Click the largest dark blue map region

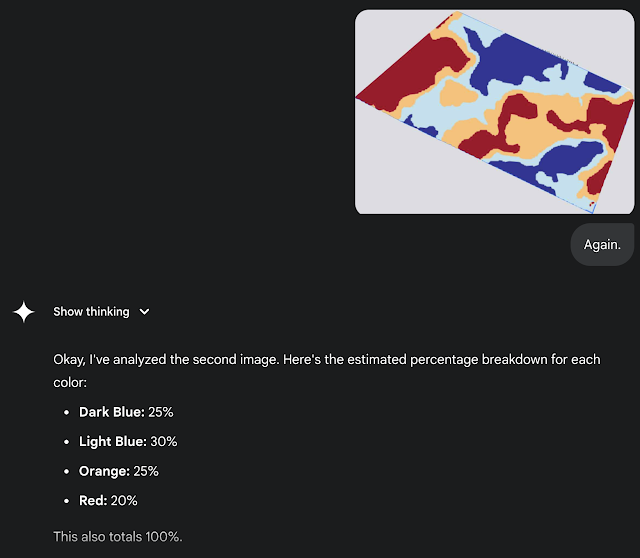(x=514, y=59)
